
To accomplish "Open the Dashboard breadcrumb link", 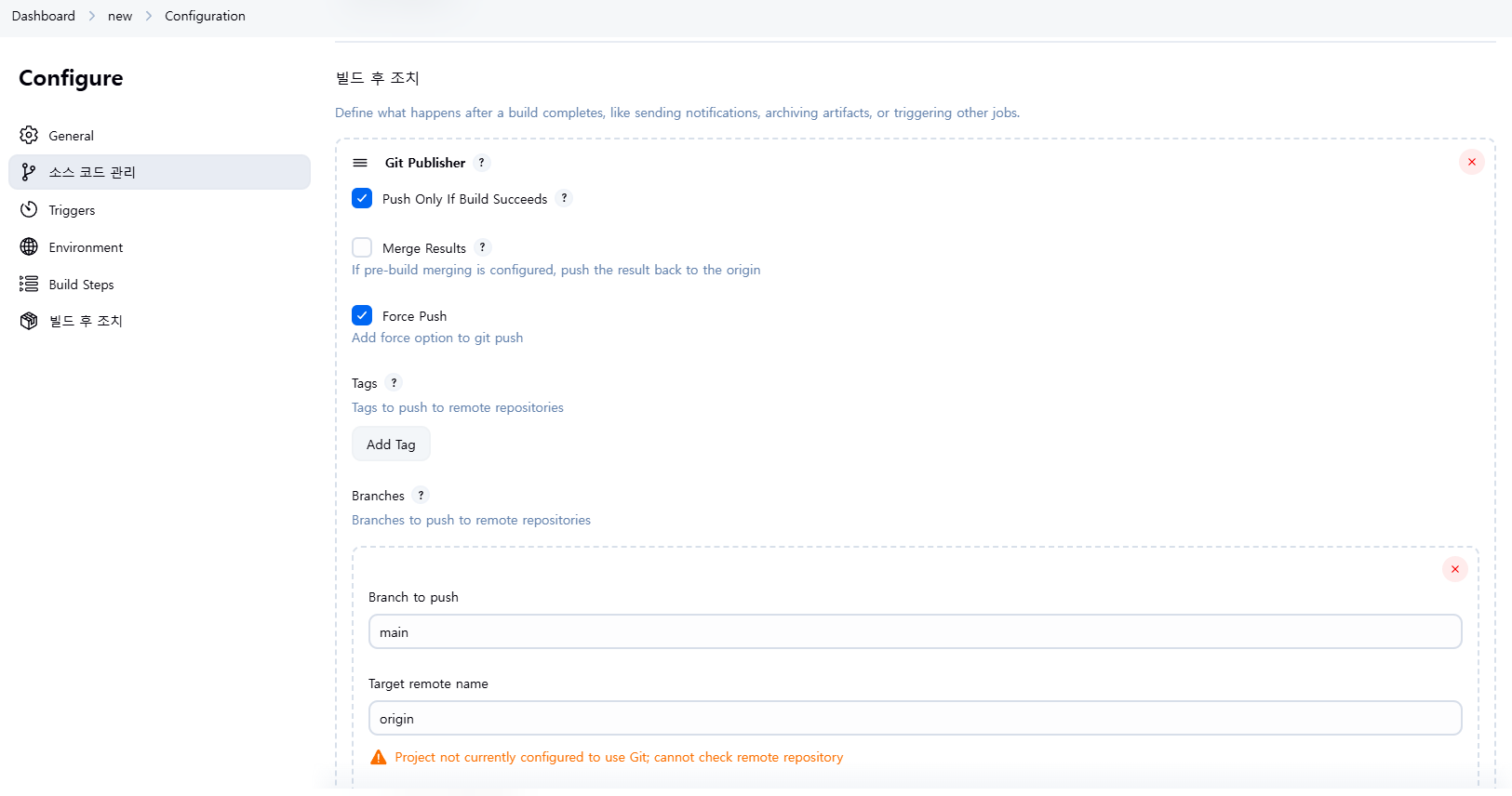I will pos(44,16).
